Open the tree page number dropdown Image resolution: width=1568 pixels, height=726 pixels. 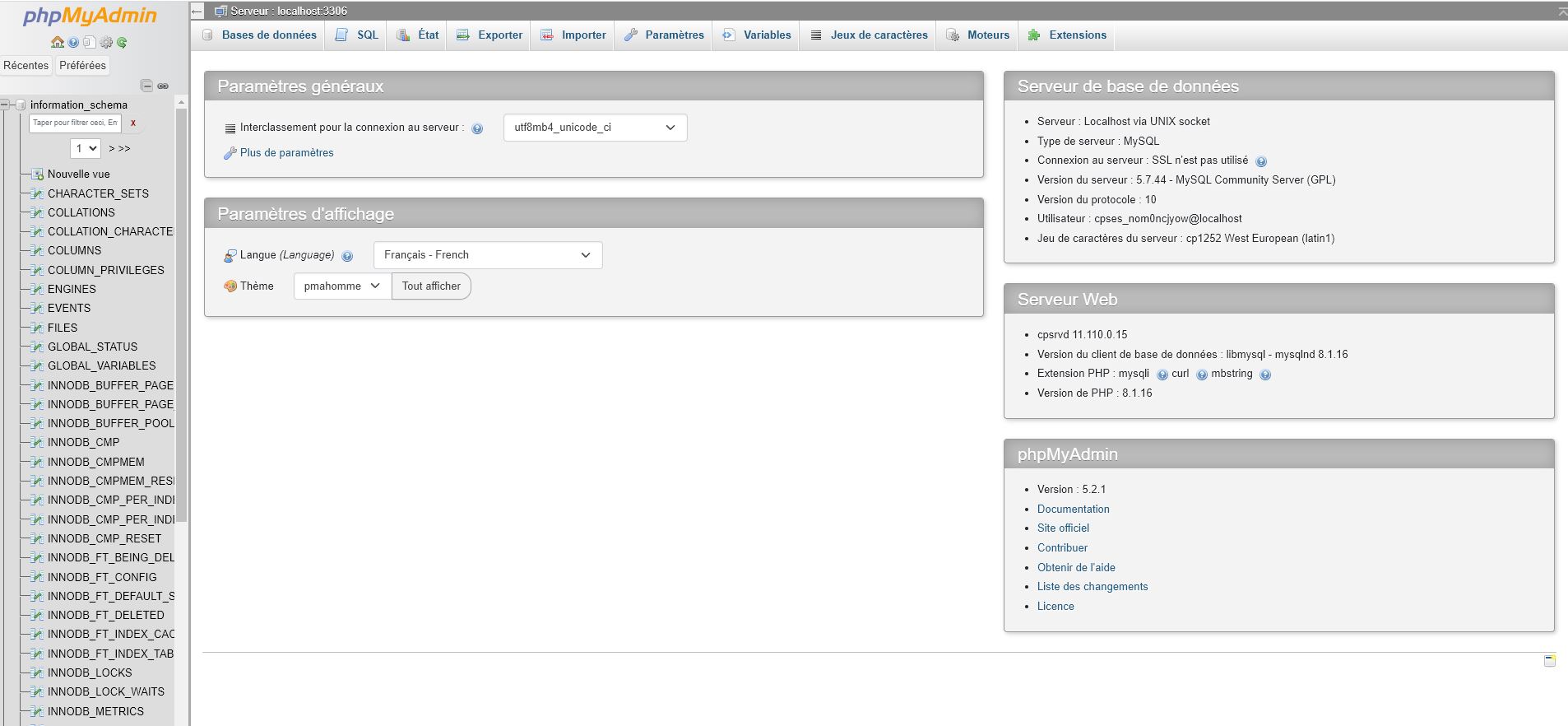[86, 148]
